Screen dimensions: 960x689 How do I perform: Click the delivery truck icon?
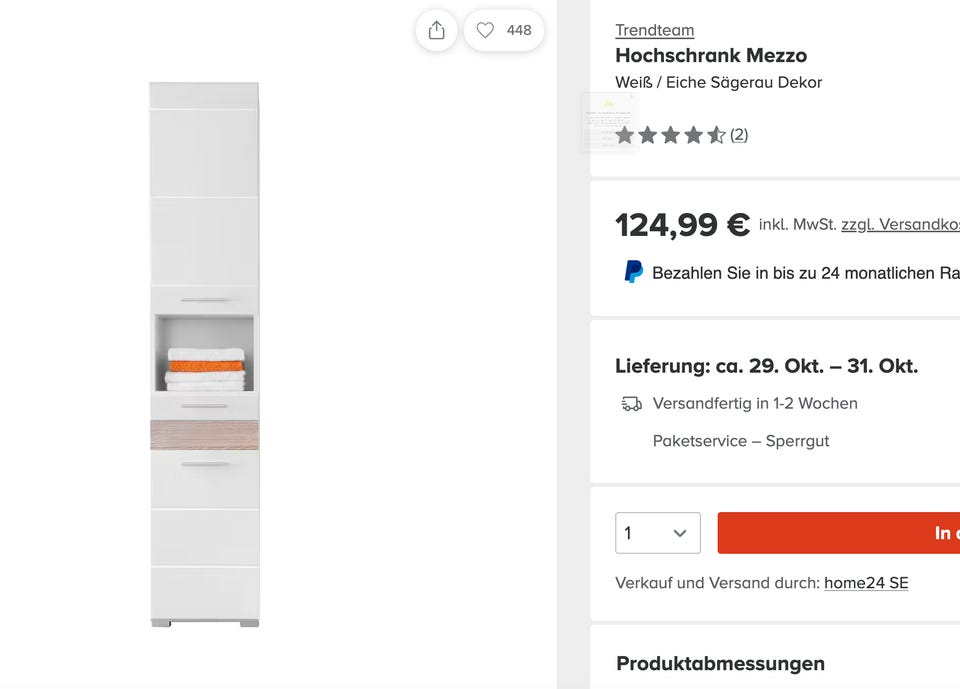(631, 404)
